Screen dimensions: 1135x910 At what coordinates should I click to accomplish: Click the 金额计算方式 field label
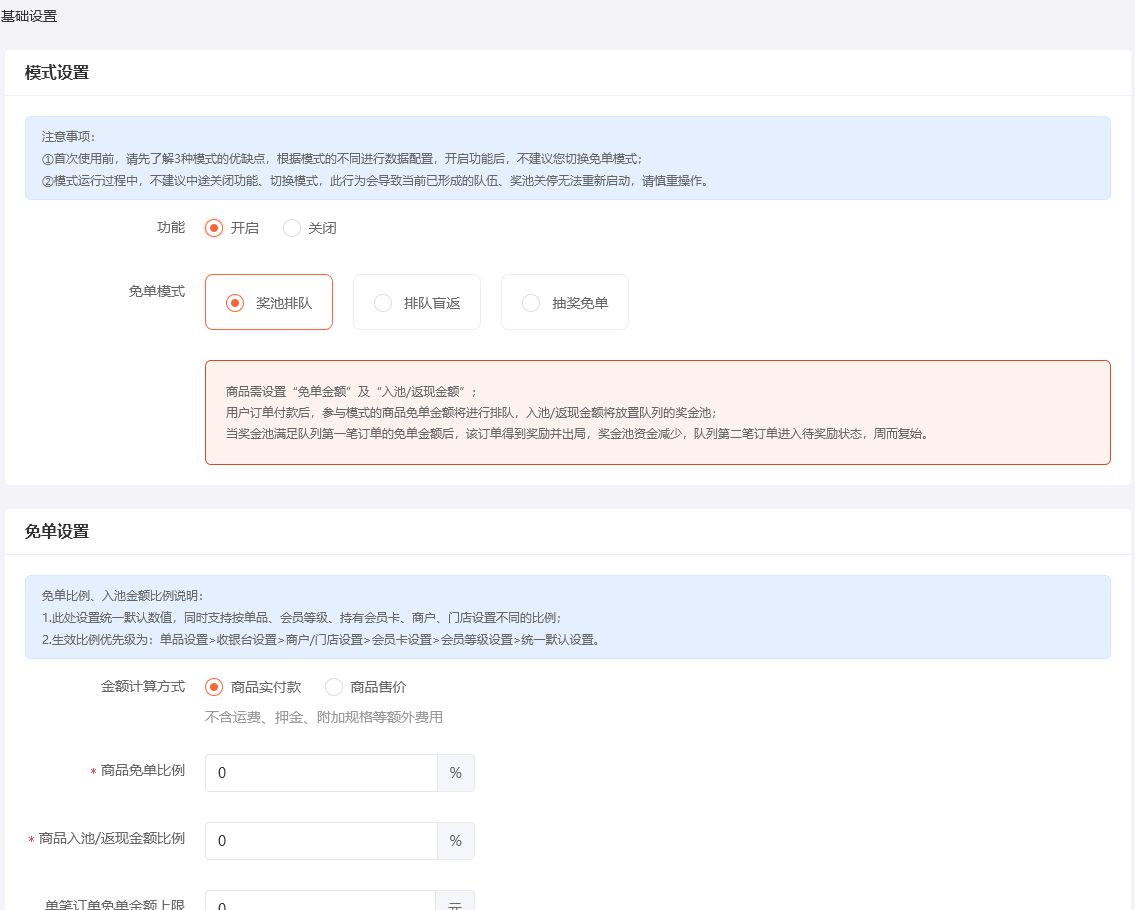point(143,686)
